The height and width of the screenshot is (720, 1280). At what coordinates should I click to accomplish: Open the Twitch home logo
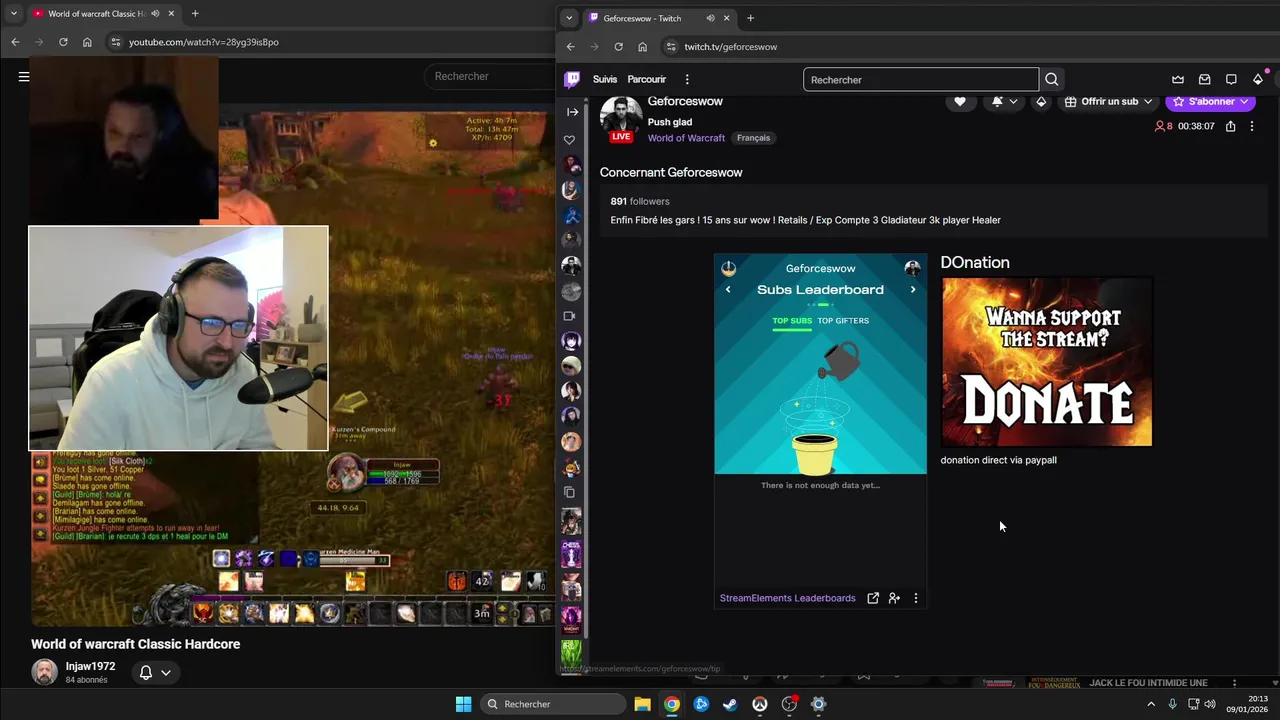click(x=572, y=79)
